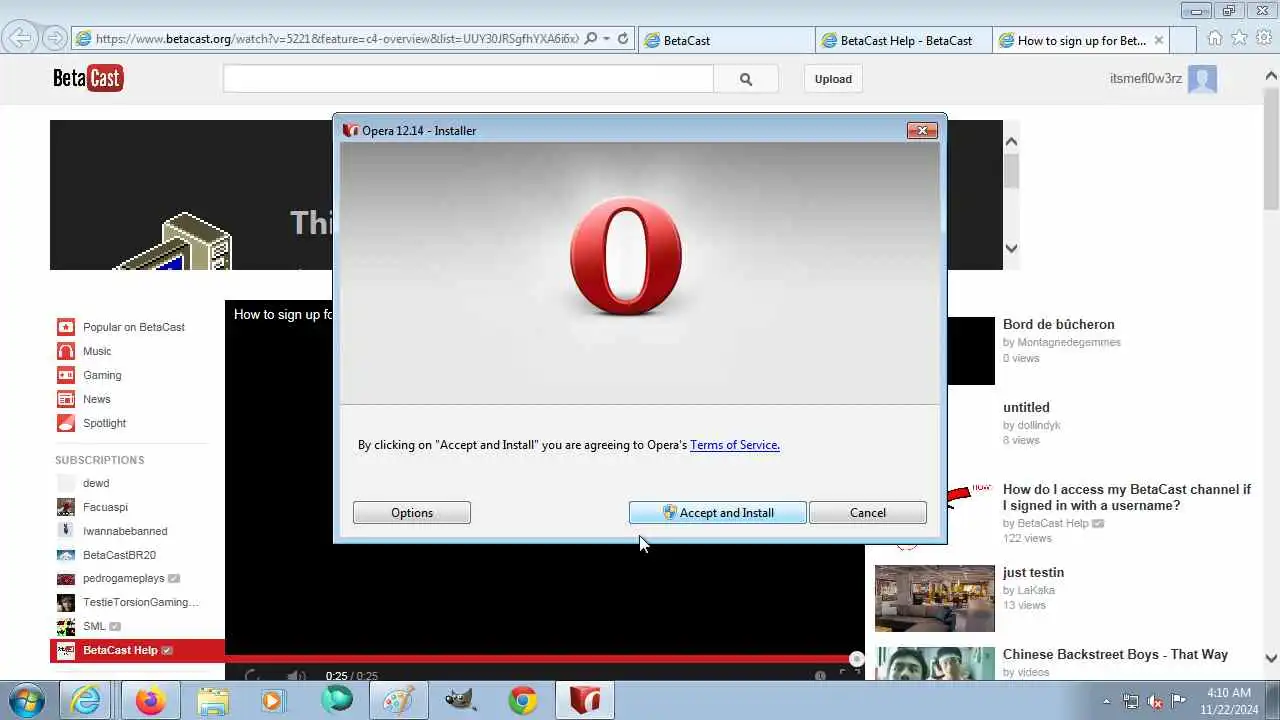The image size is (1280, 720).
Task: Click down arrow of banner scrollbar
Action: point(1011,248)
